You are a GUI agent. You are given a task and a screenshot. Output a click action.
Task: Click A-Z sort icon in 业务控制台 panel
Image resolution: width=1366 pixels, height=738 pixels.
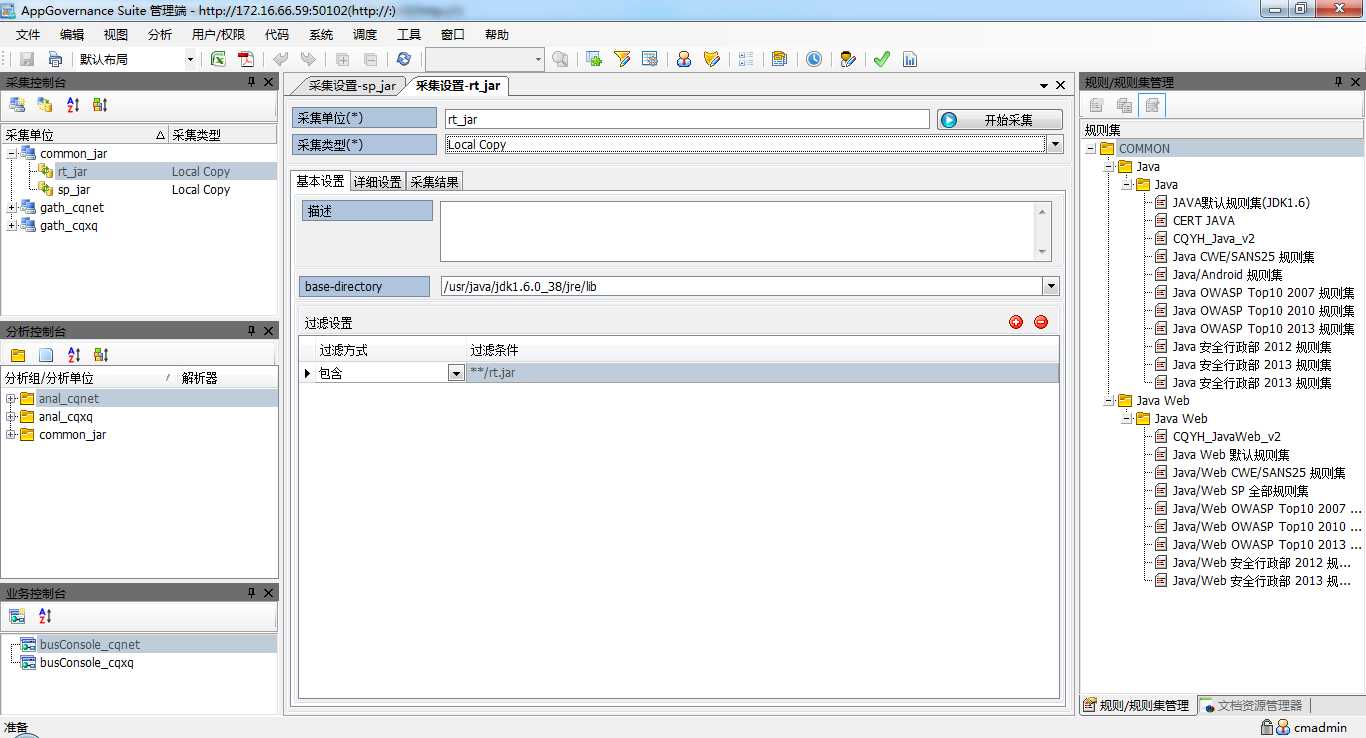[x=45, y=616]
